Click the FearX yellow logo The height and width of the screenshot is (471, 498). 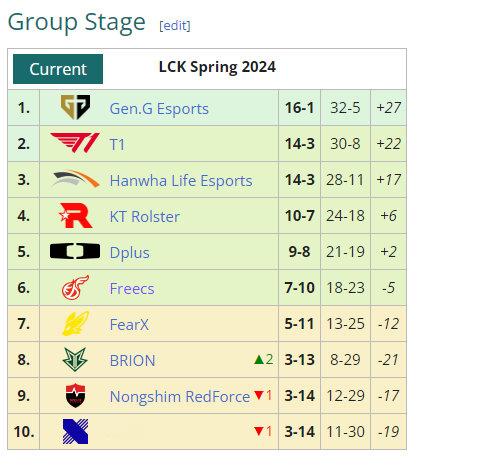(x=76, y=323)
